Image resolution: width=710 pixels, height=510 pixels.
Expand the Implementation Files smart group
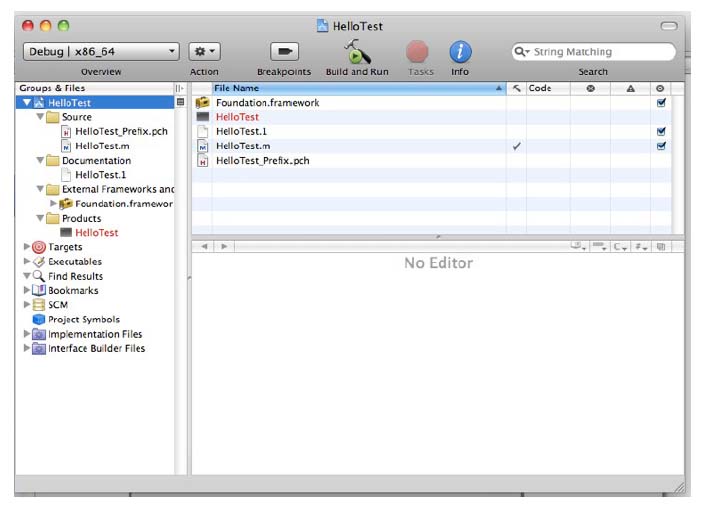point(27,333)
